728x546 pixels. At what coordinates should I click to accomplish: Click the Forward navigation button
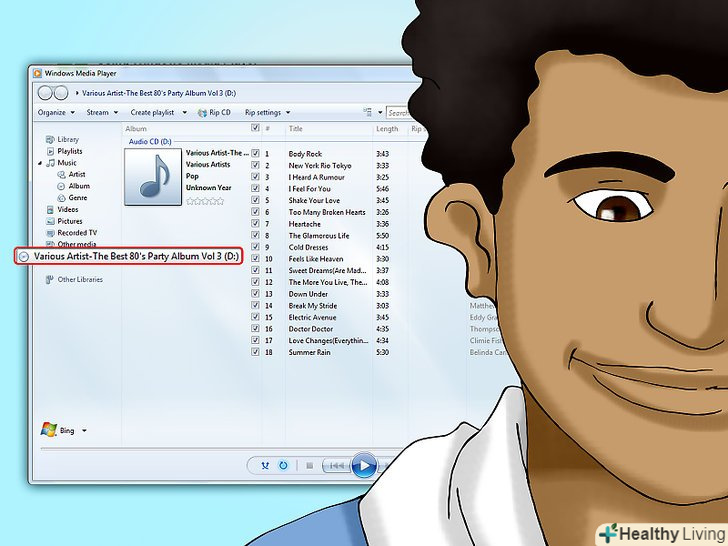(x=61, y=93)
